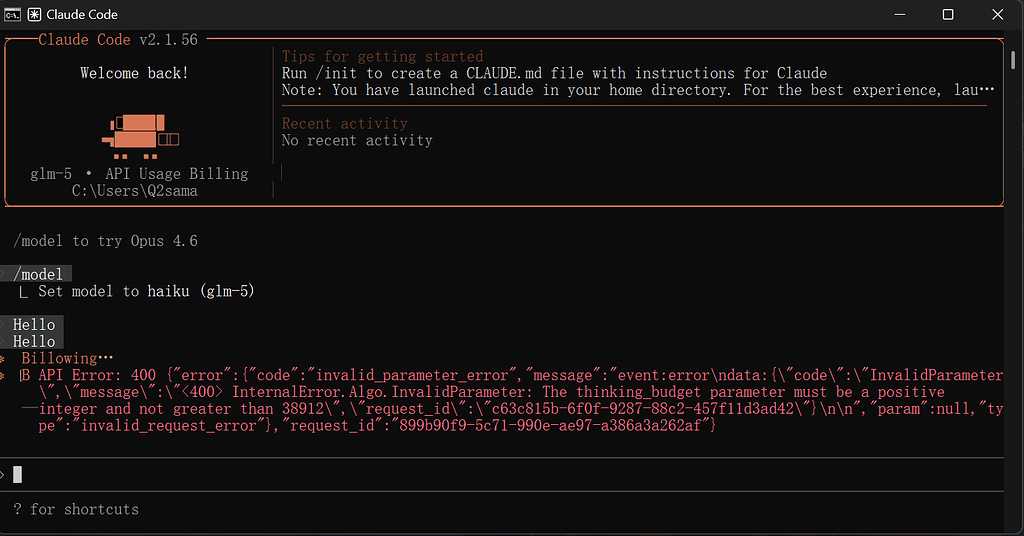The image size is (1024, 536).
Task: Click the 'glm-5 • API Usage Billing' text
Action: coord(139,174)
